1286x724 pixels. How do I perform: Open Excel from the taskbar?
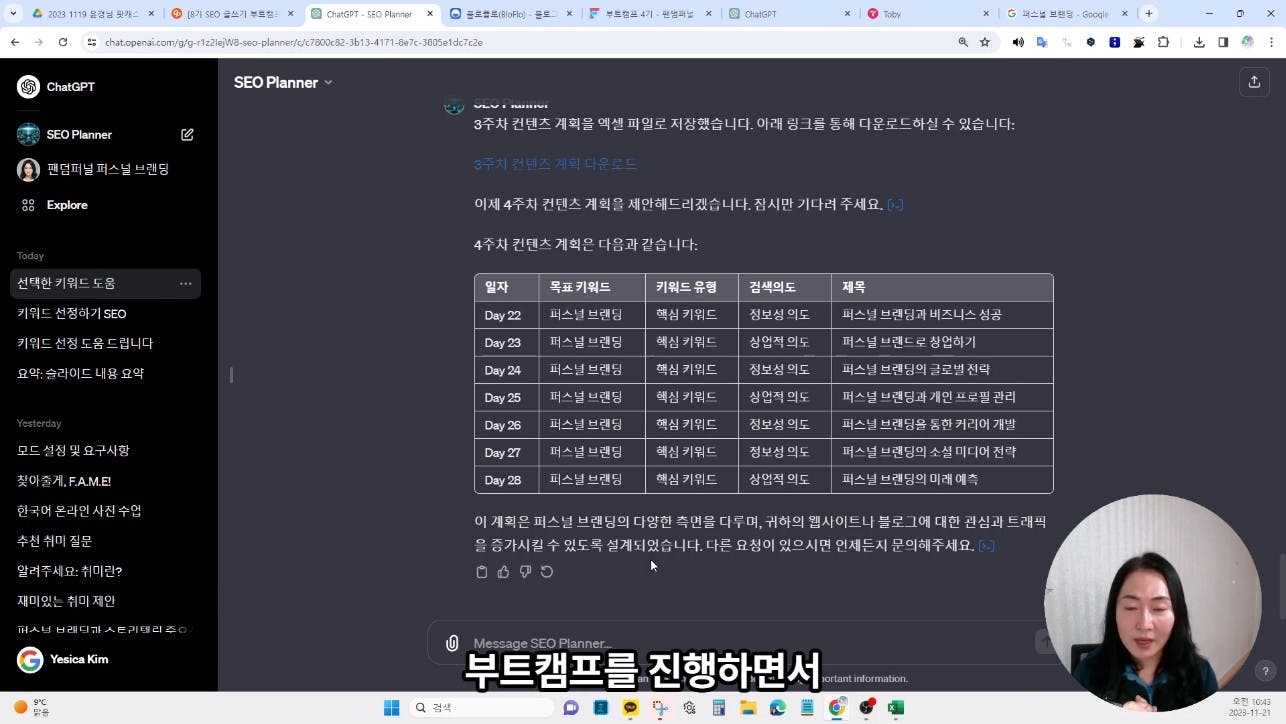[896, 708]
